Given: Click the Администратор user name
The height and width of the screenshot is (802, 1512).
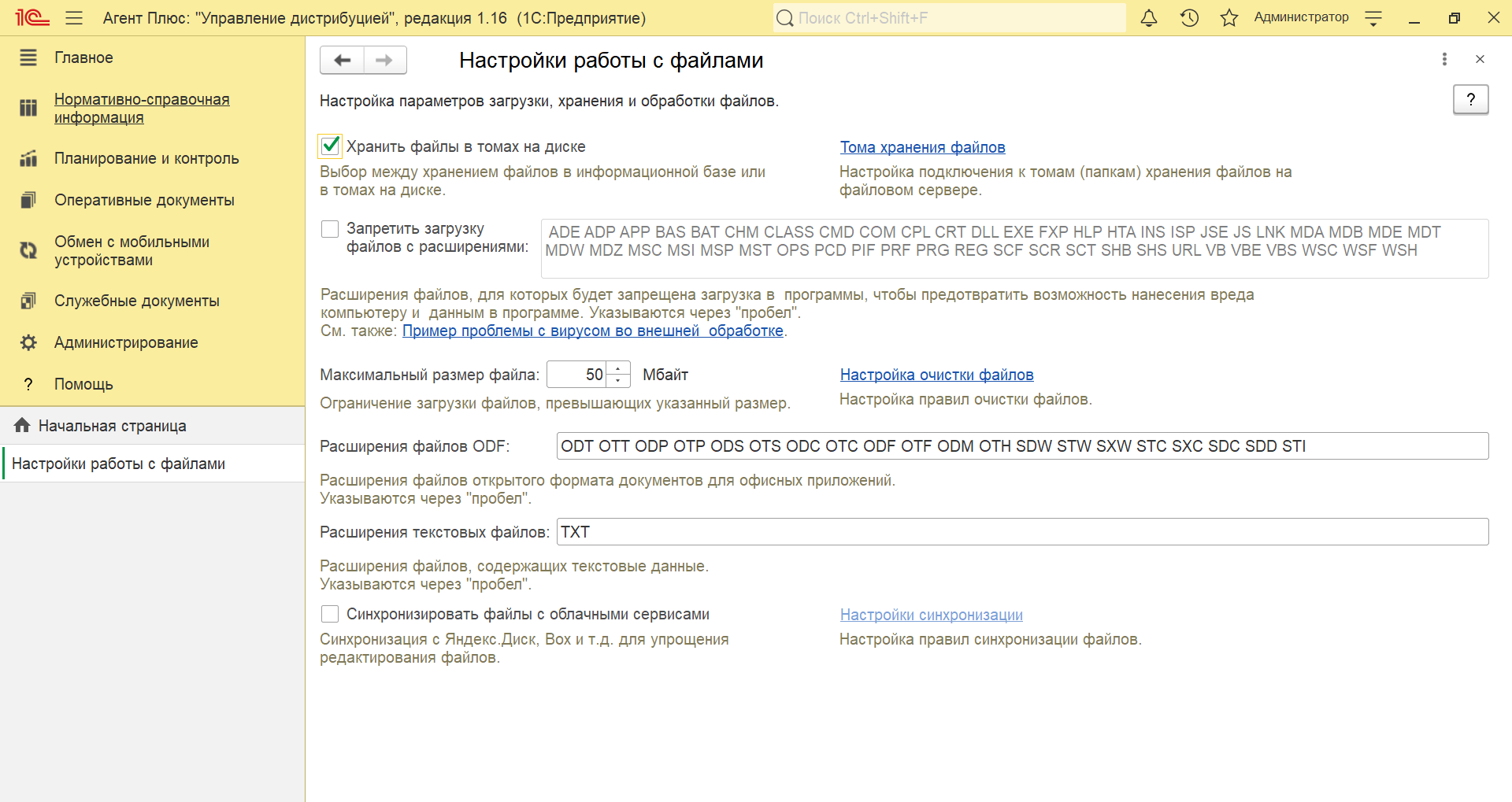Looking at the screenshot, I should click(x=1301, y=17).
